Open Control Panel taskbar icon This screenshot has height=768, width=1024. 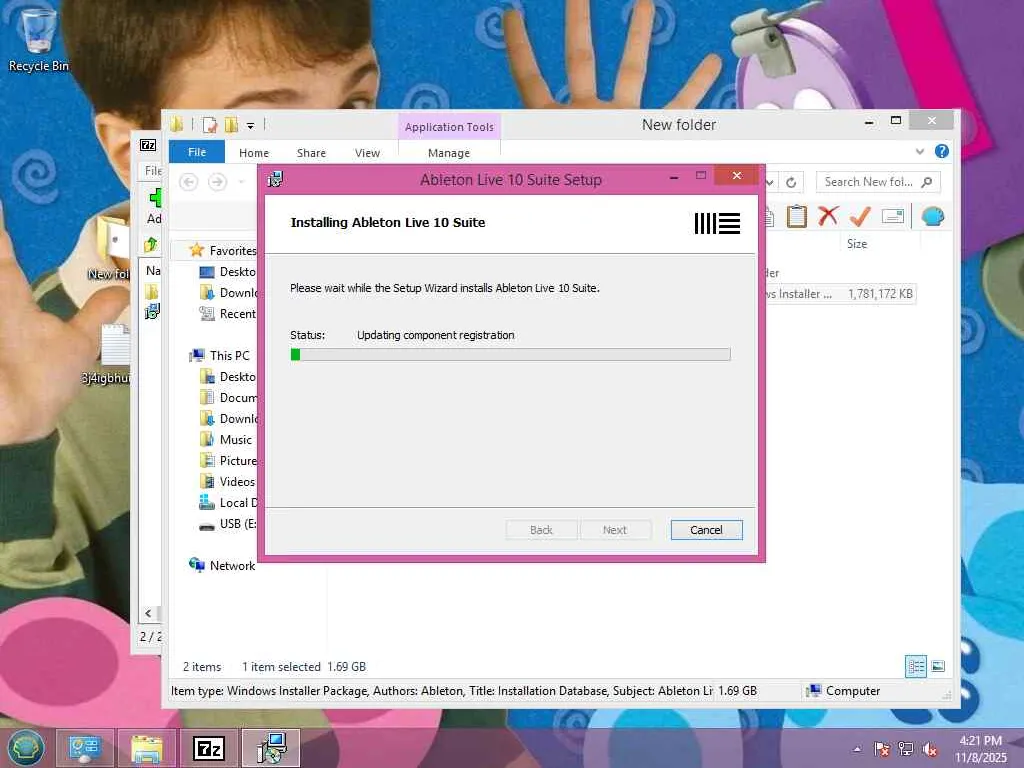click(85, 748)
